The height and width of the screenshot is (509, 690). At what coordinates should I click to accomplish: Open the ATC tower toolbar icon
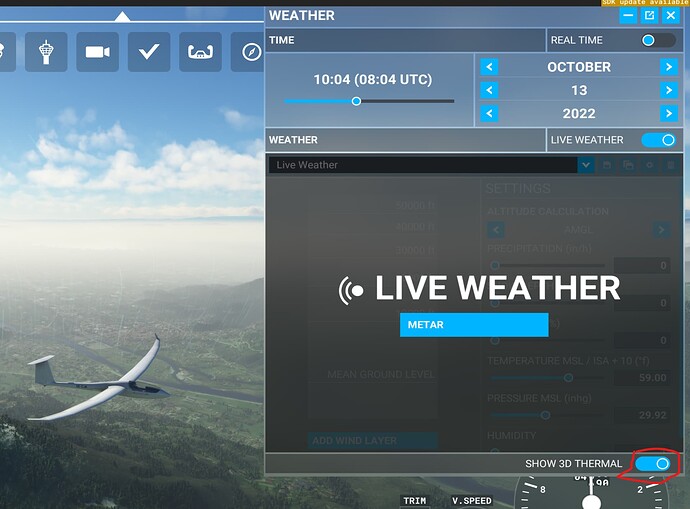[46, 52]
